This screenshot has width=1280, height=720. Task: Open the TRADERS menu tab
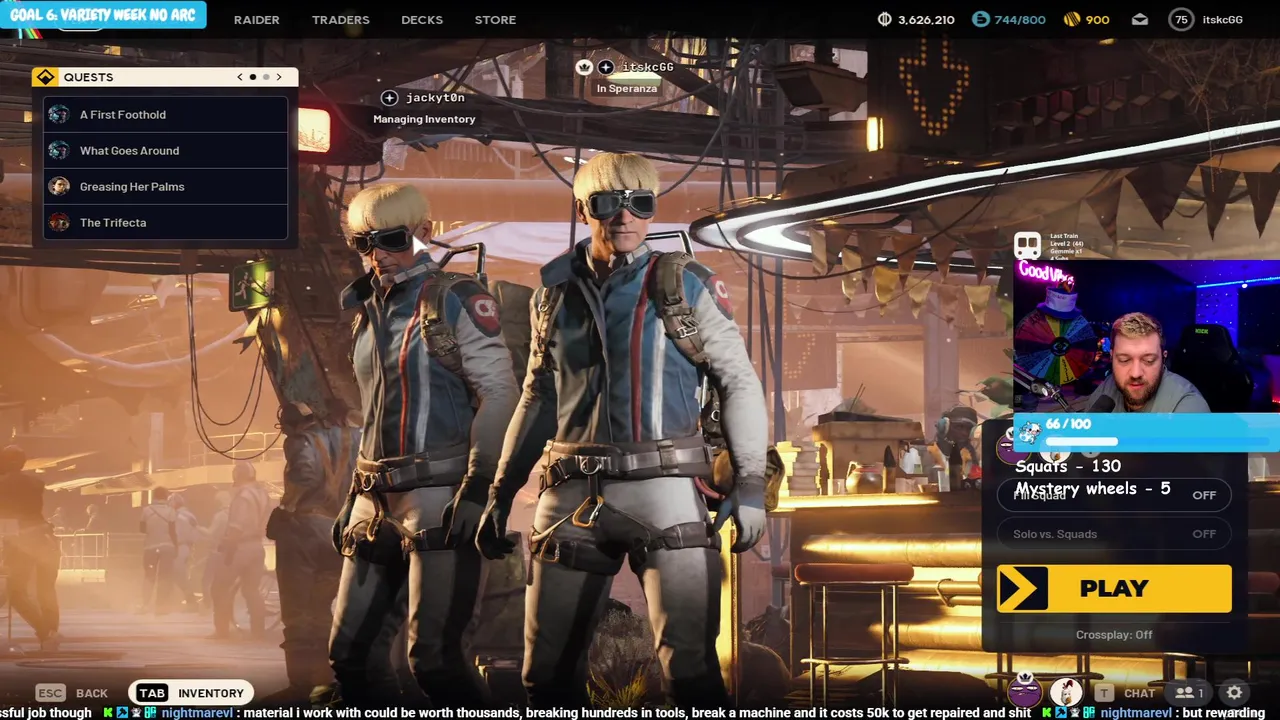[x=340, y=20]
